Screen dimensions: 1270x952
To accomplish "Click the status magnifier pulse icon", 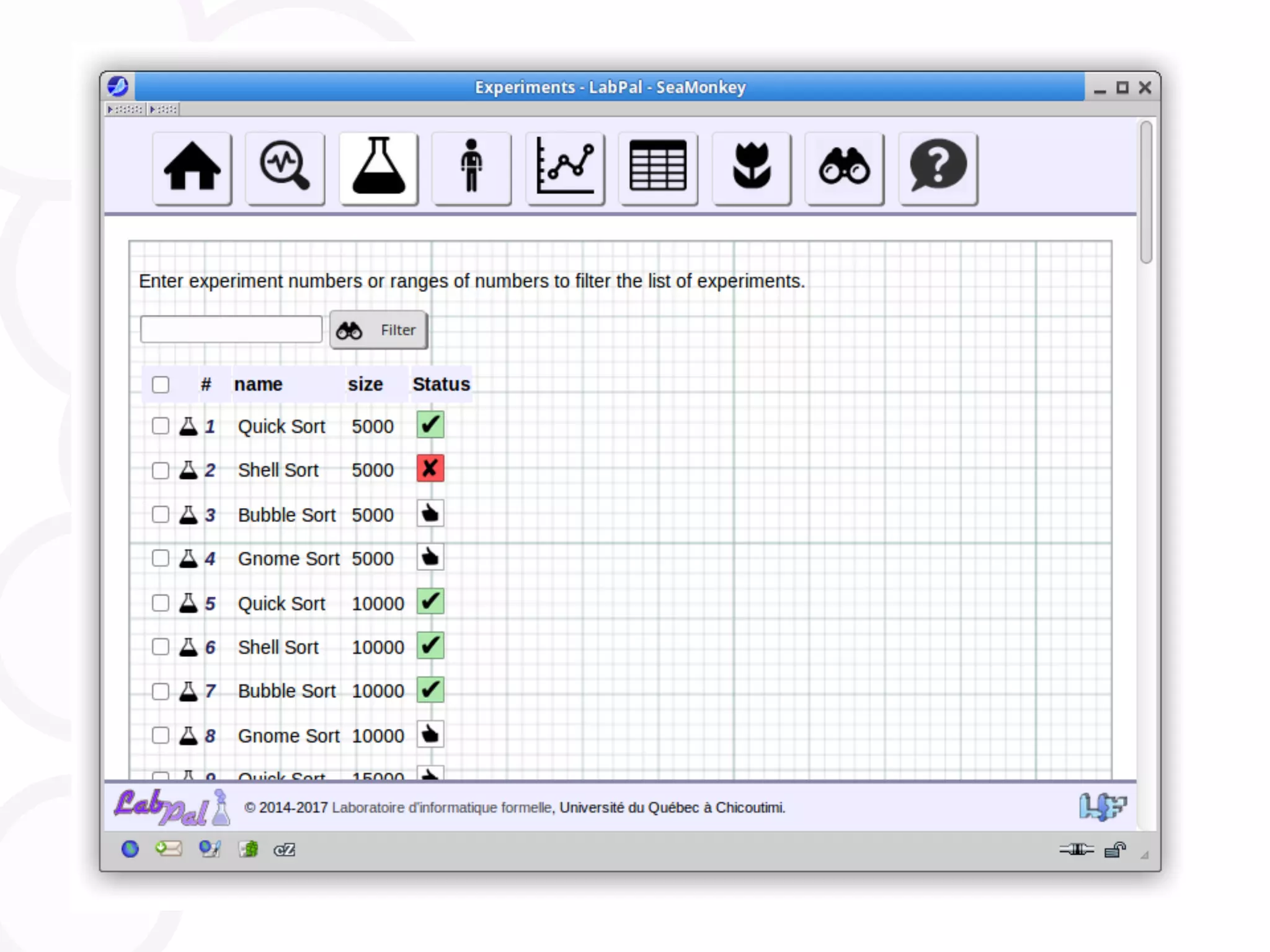I will [285, 167].
